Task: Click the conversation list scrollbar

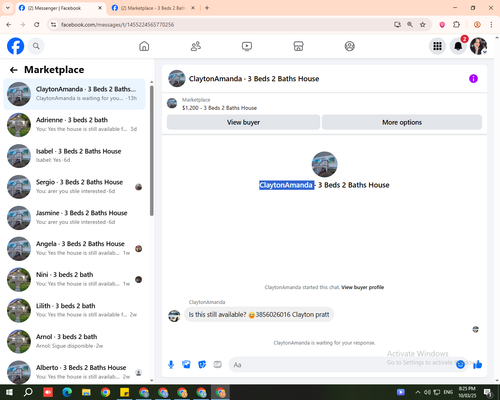Action: pos(152,151)
